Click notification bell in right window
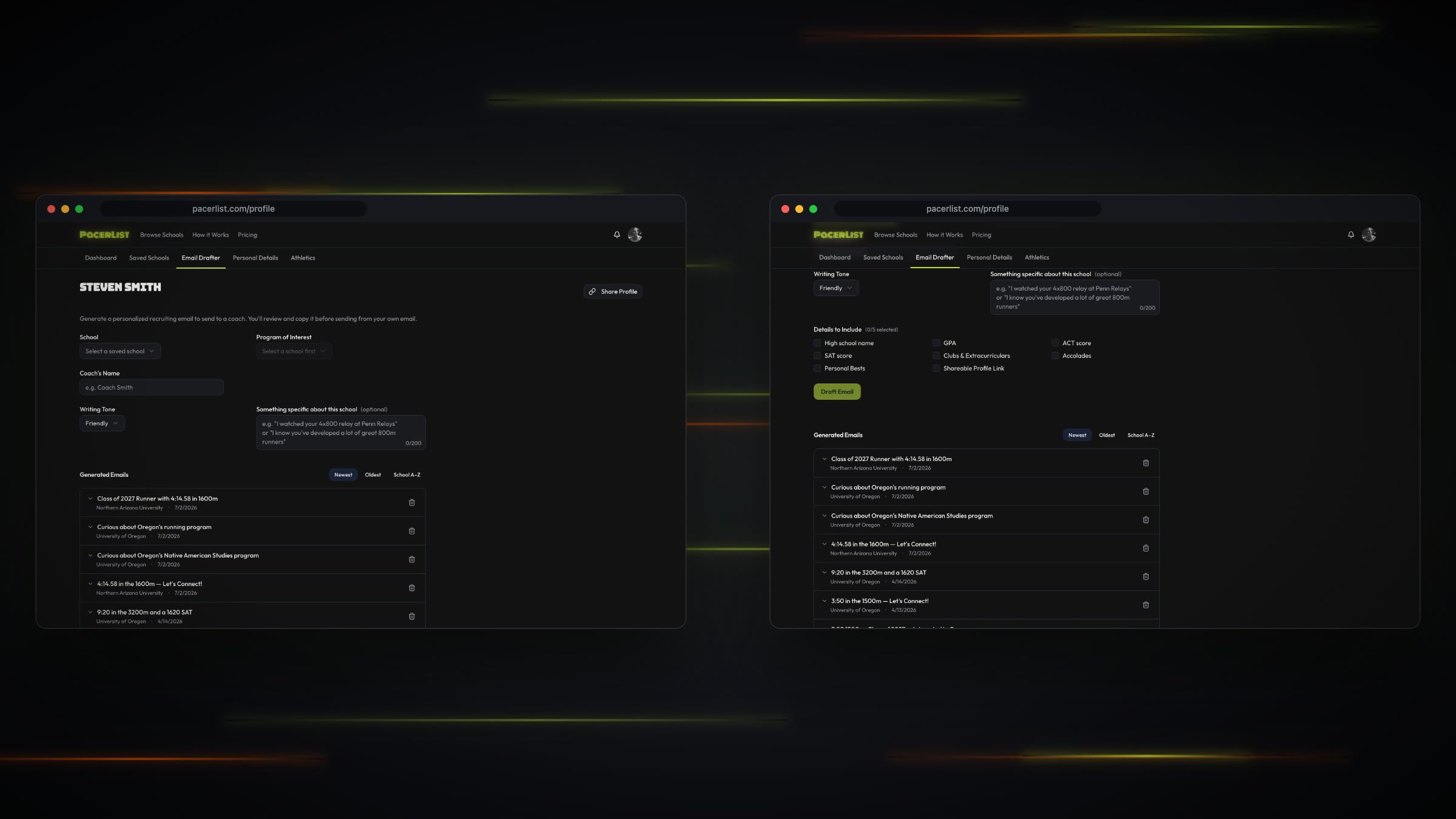 (1351, 235)
